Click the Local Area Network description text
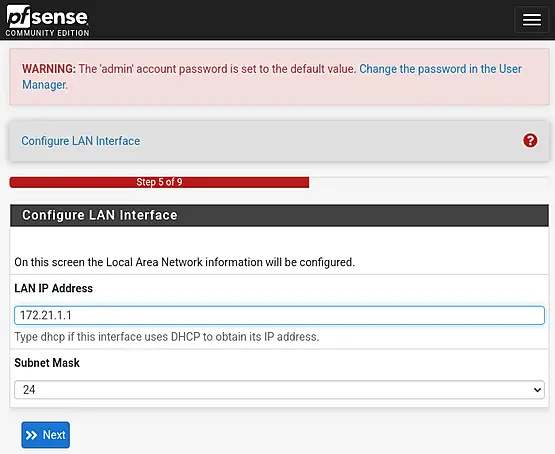The image size is (555, 454). (184, 262)
